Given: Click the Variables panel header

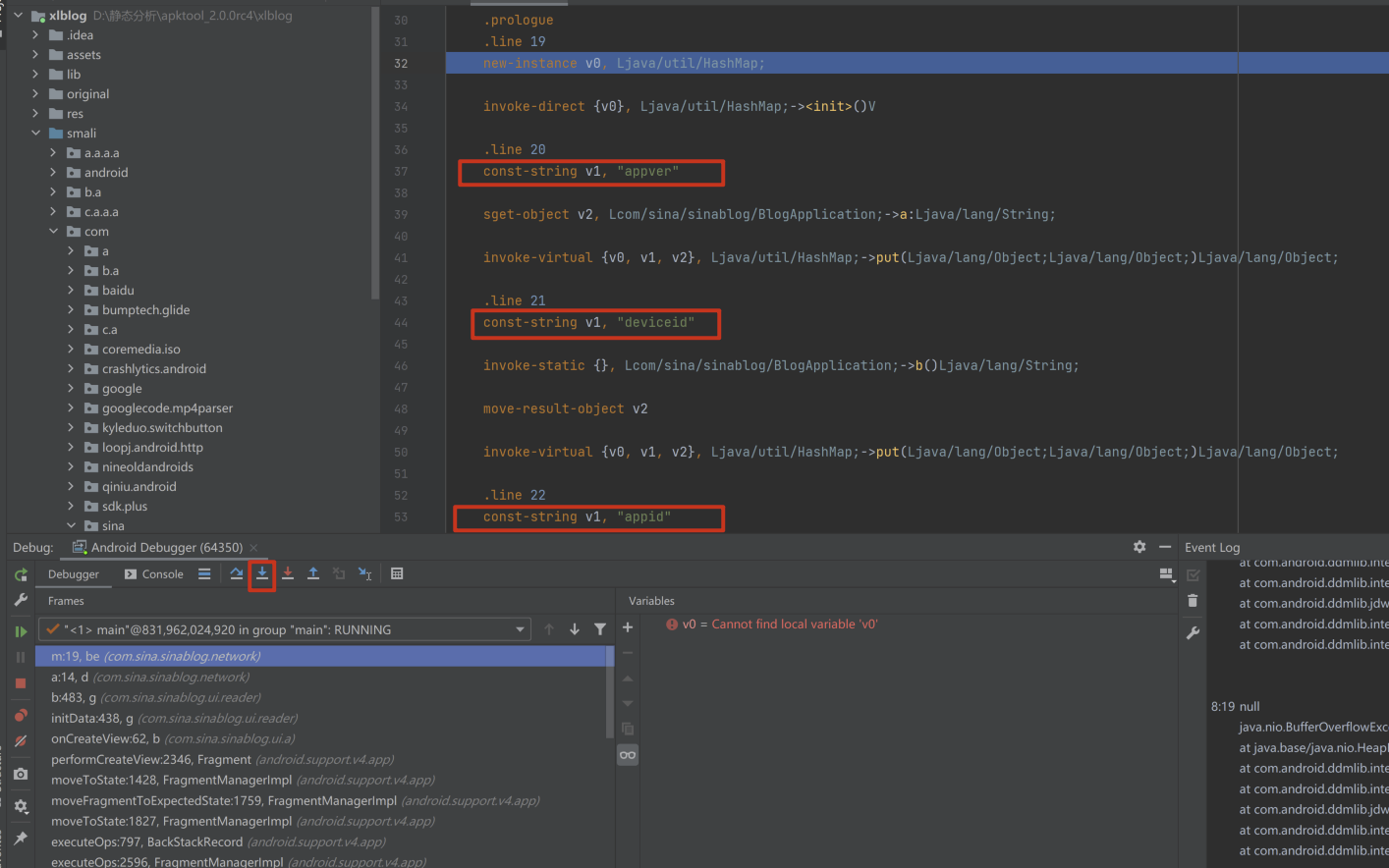Looking at the screenshot, I should pyautogui.click(x=651, y=601).
